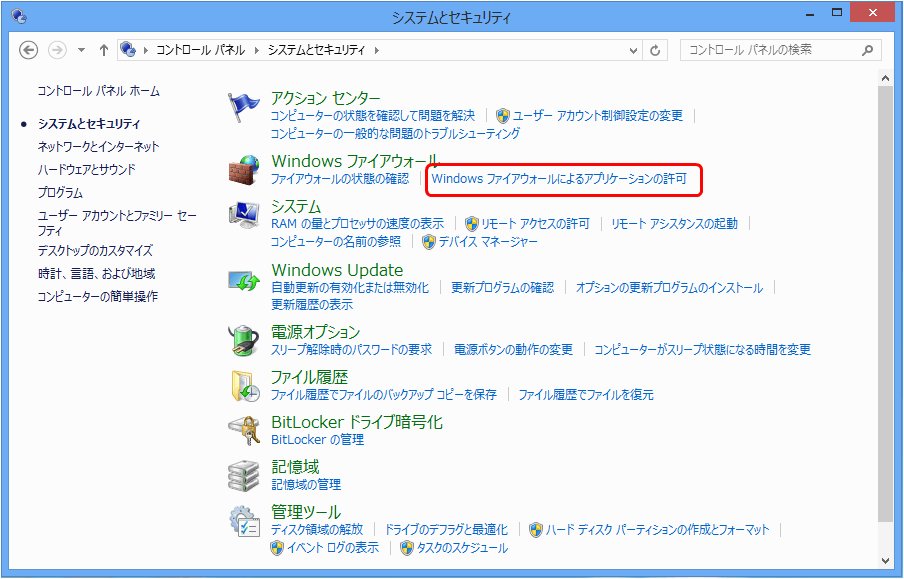
Task: Select ユーザー アカウントとファミリー セーフティ
Action: (x=117, y=223)
